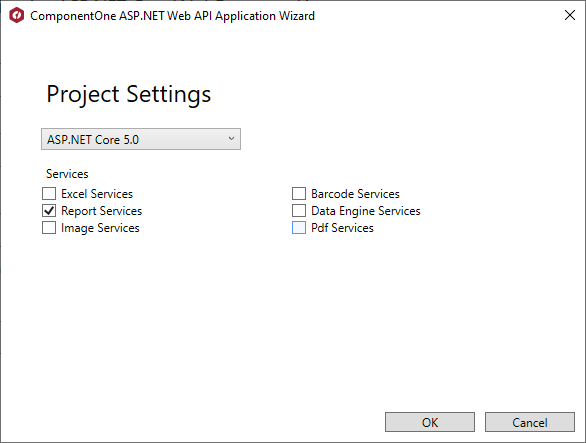Click the Project Settings heading
The height and width of the screenshot is (443, 586).
coord(129,94)
